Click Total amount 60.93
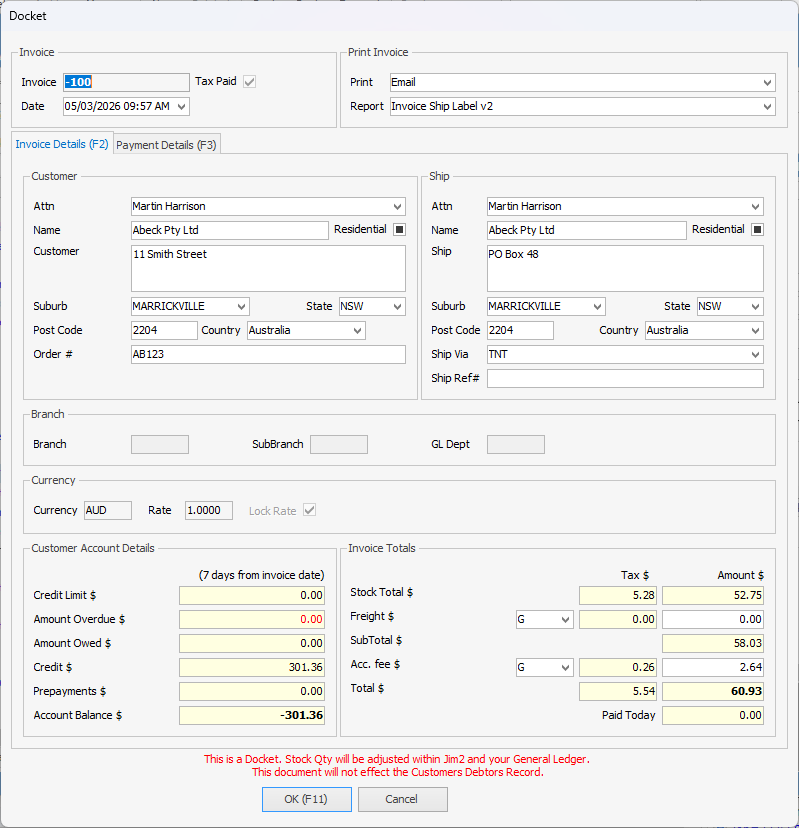This screenshot has height=828, width=799. [x=713, y=692]
